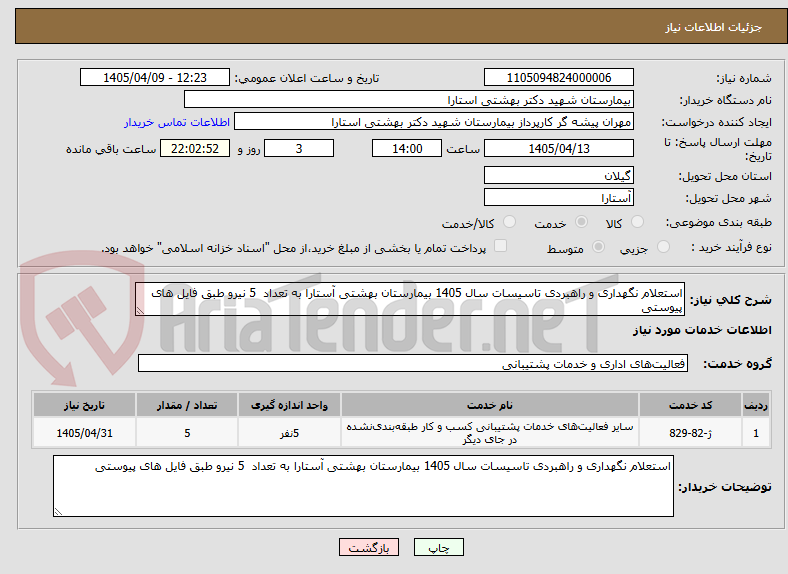Click the تاریخ نیاز column header
The image size is (788, 574).
84,405
